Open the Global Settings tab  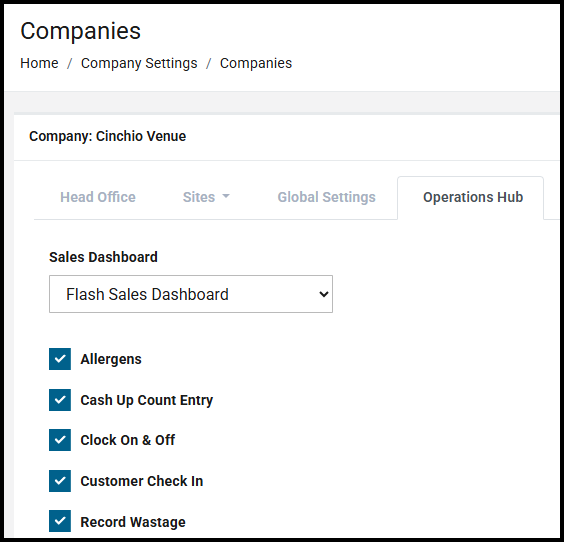pyautogui.click(x=326, y=197)
